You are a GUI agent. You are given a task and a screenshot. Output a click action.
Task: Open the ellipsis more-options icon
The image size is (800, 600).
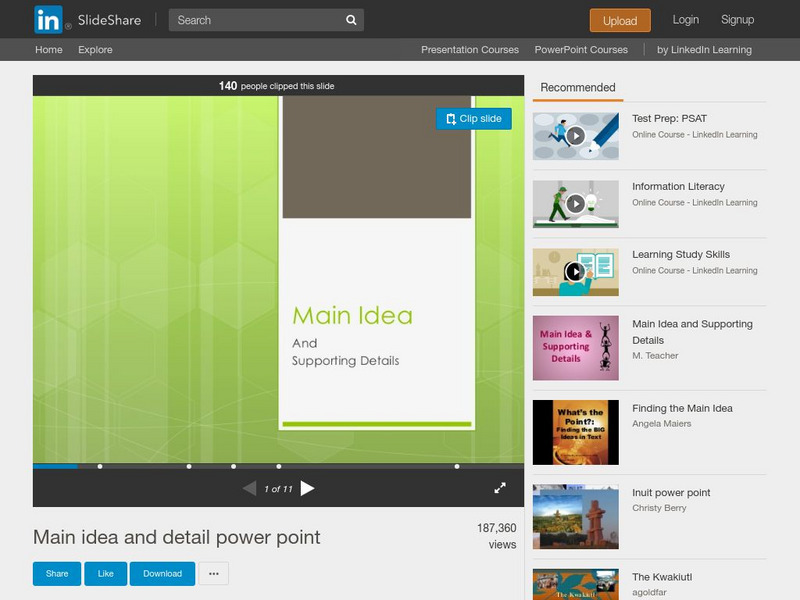(x=213, y=573)
